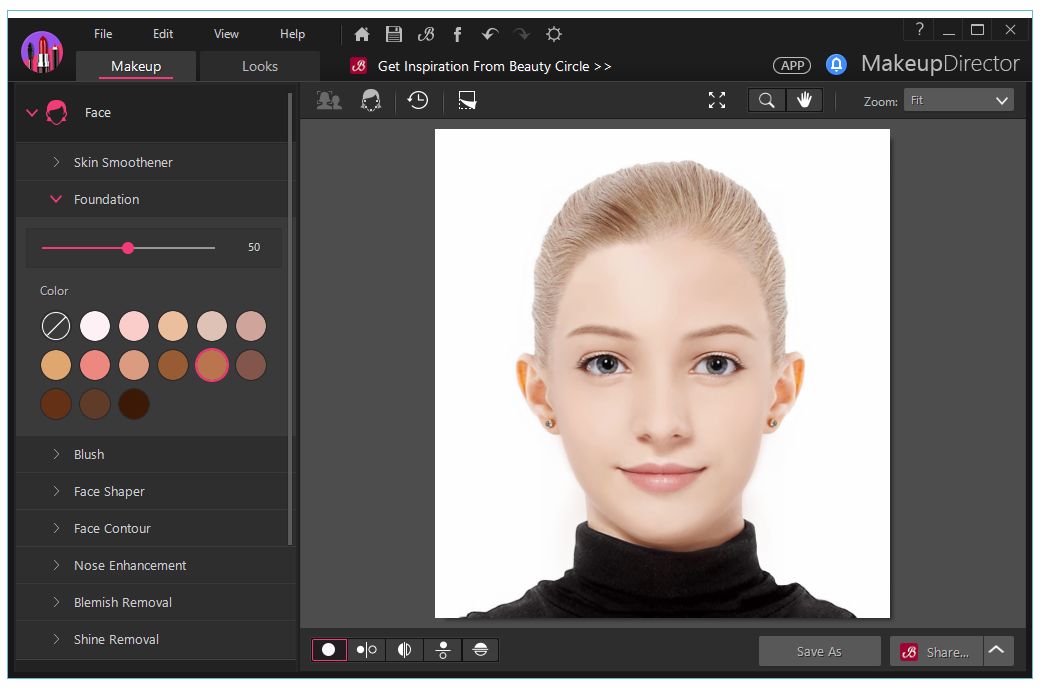Click the Share button

click(x=936, y=651)
